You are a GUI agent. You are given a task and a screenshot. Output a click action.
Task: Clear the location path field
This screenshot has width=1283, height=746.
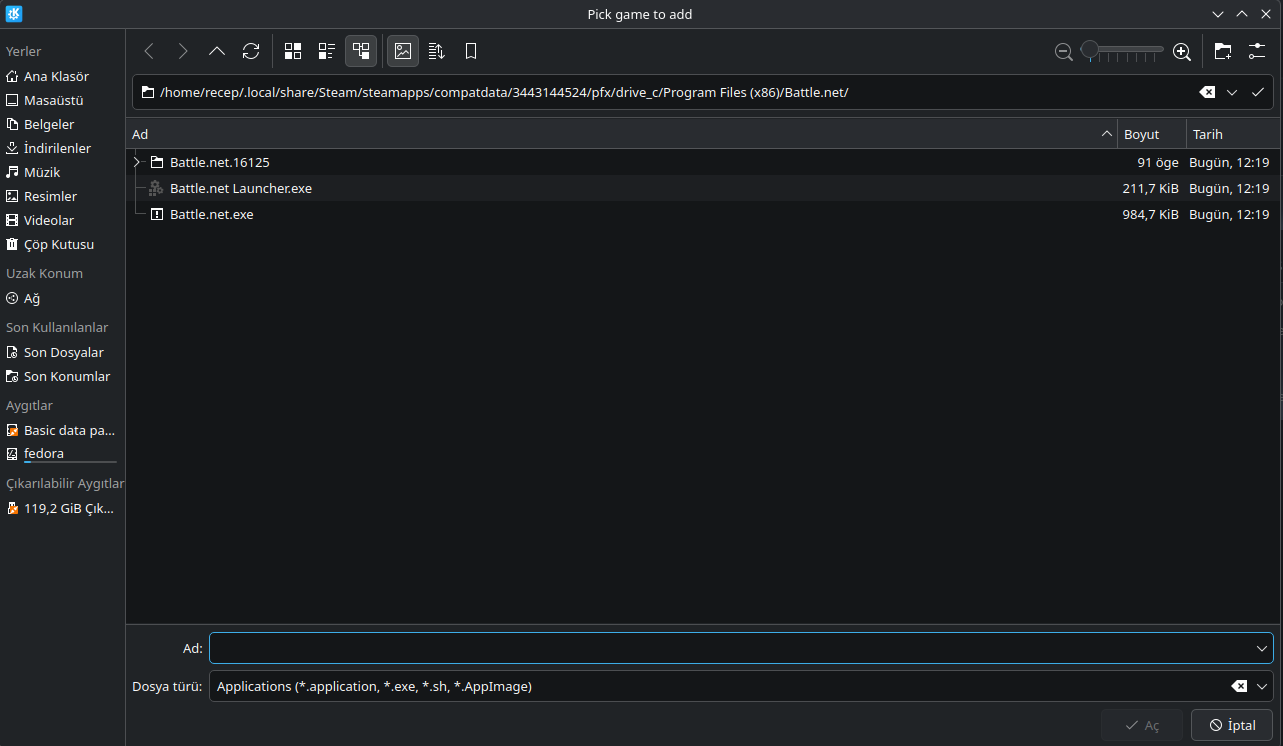coord(1207,92)
